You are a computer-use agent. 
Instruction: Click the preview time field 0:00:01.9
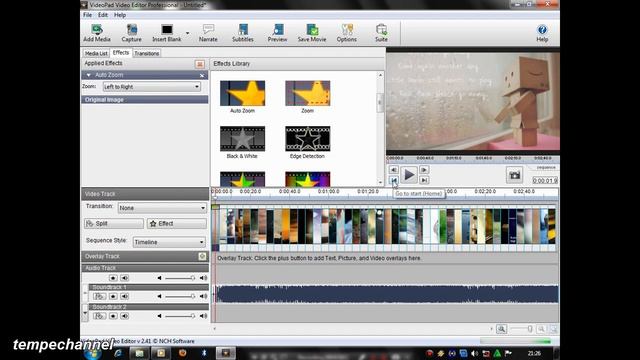[545, 180]
